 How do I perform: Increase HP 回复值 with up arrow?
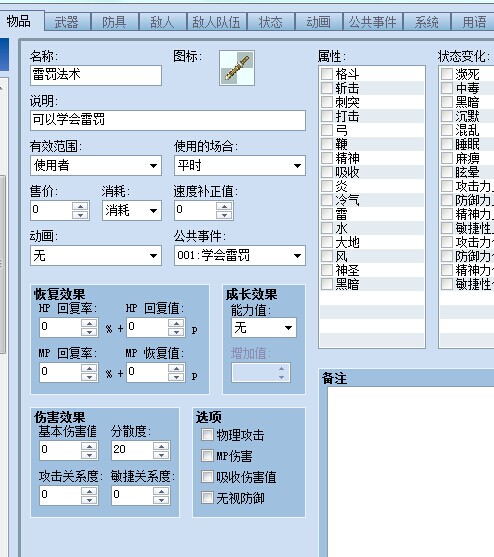pos(176,323)
